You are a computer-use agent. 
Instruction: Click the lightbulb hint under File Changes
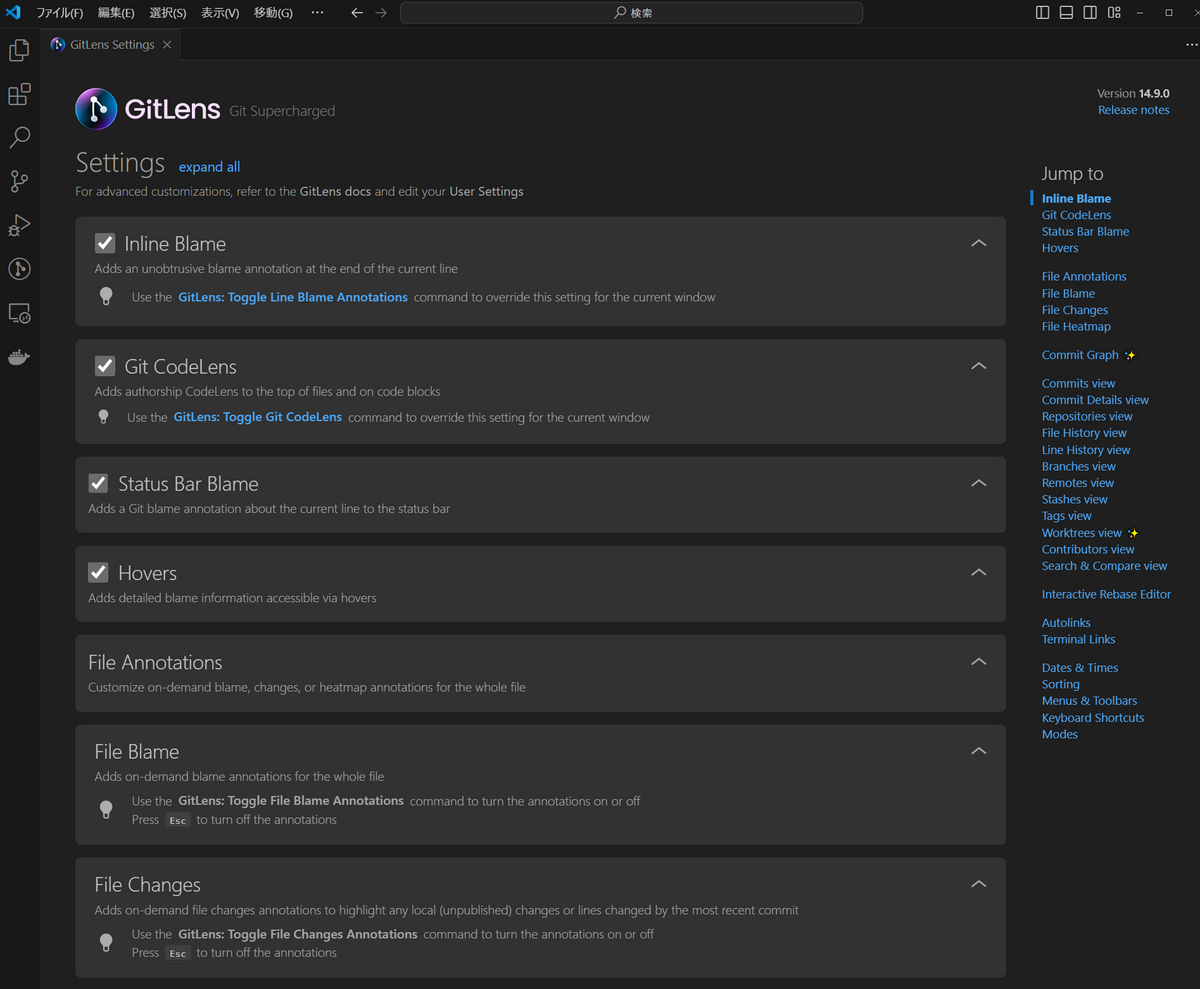click(106, 943)
